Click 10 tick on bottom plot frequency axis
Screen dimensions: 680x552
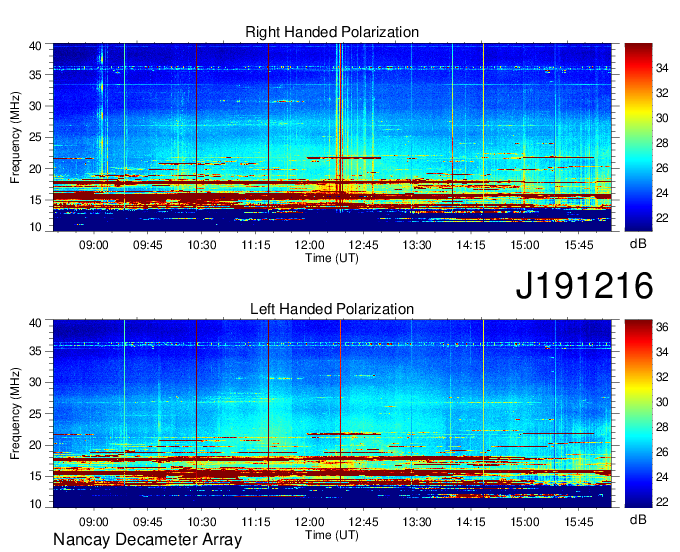coord(35,504)
